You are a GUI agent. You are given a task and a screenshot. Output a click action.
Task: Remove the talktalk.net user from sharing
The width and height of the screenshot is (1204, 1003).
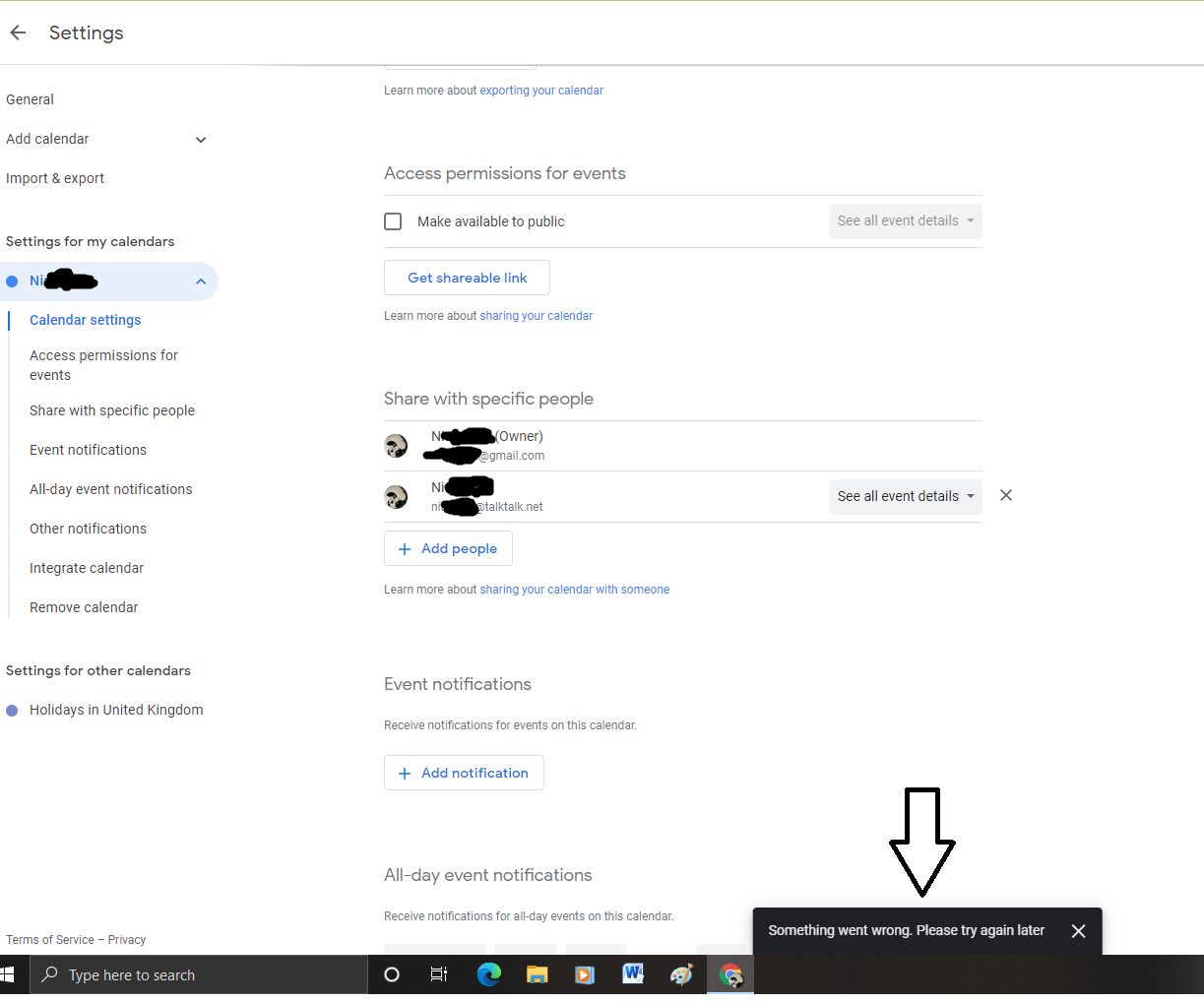point(1005,495)
